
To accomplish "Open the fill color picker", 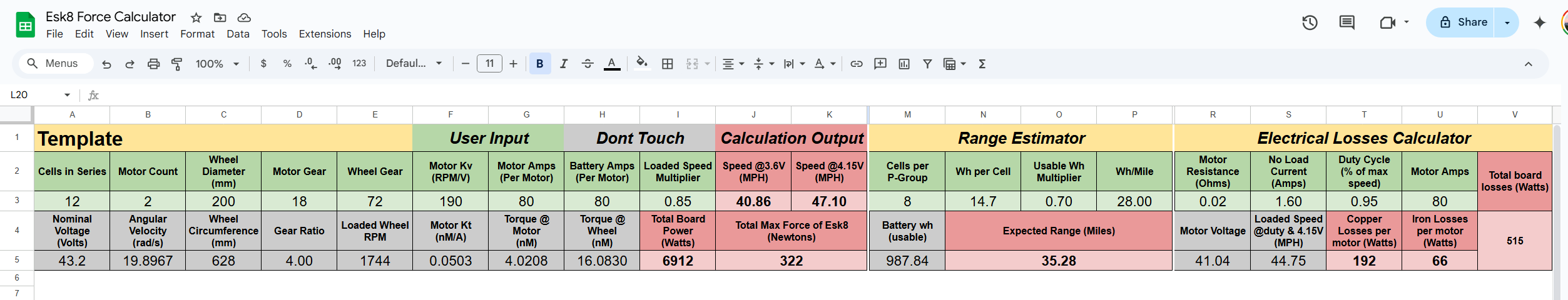I will 641,63.
